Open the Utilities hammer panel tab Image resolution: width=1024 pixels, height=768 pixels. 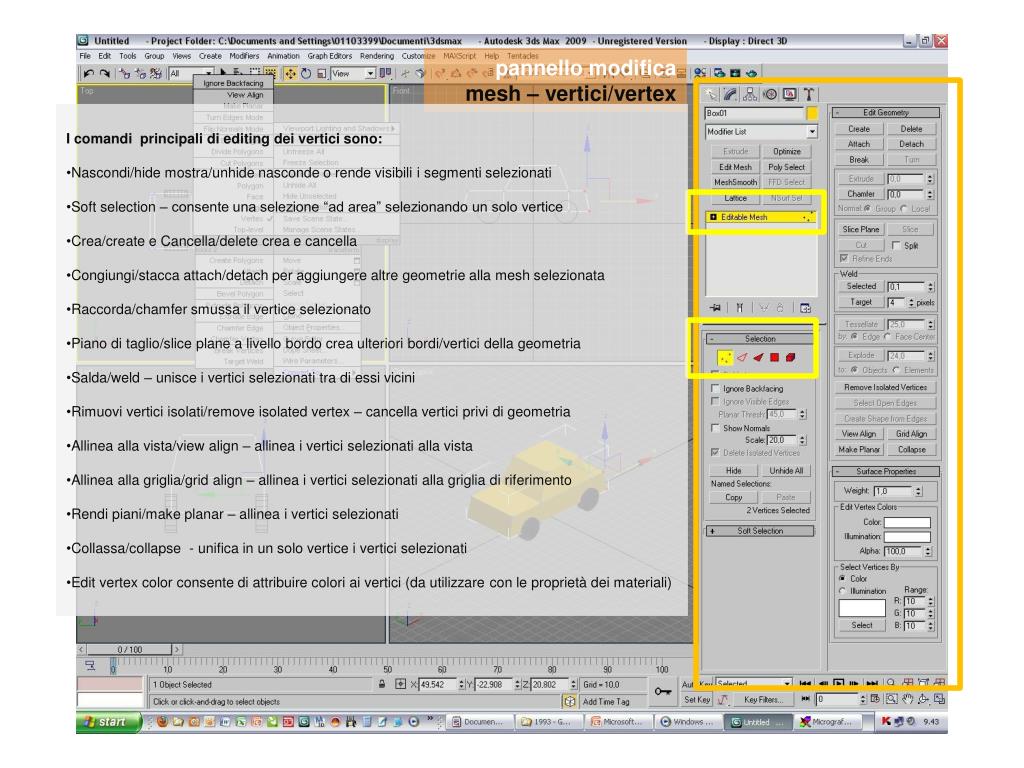808,95
